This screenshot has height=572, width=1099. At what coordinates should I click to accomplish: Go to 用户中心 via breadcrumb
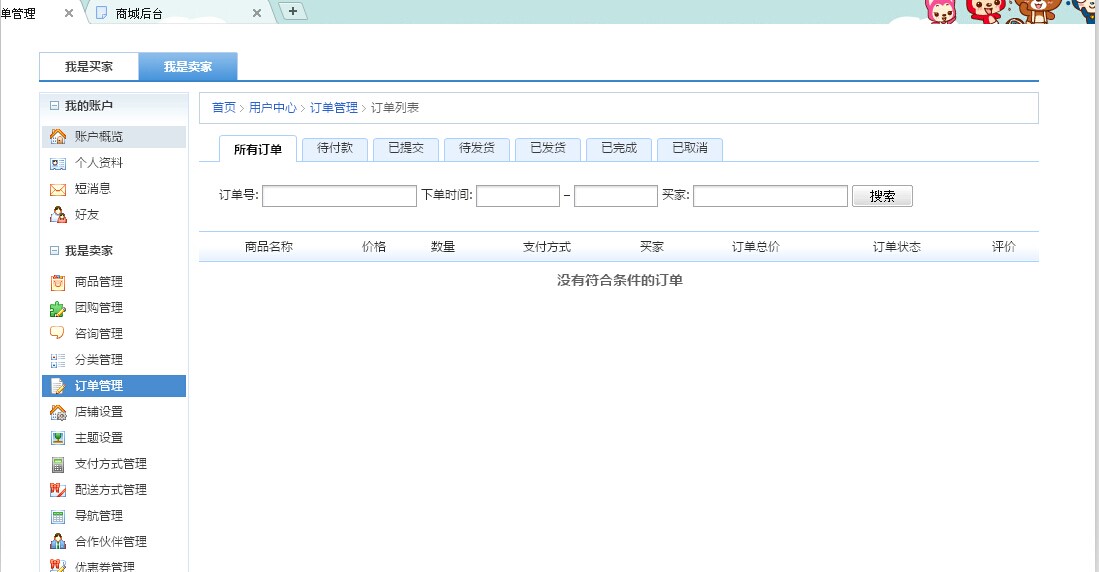click(x=272, y=108)
